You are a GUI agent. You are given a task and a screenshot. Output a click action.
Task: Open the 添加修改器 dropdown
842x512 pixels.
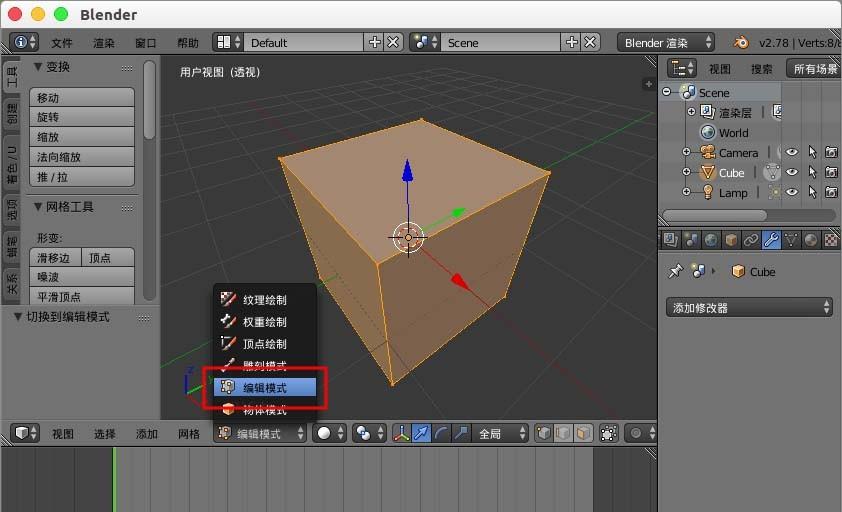[x=749, y=307]
